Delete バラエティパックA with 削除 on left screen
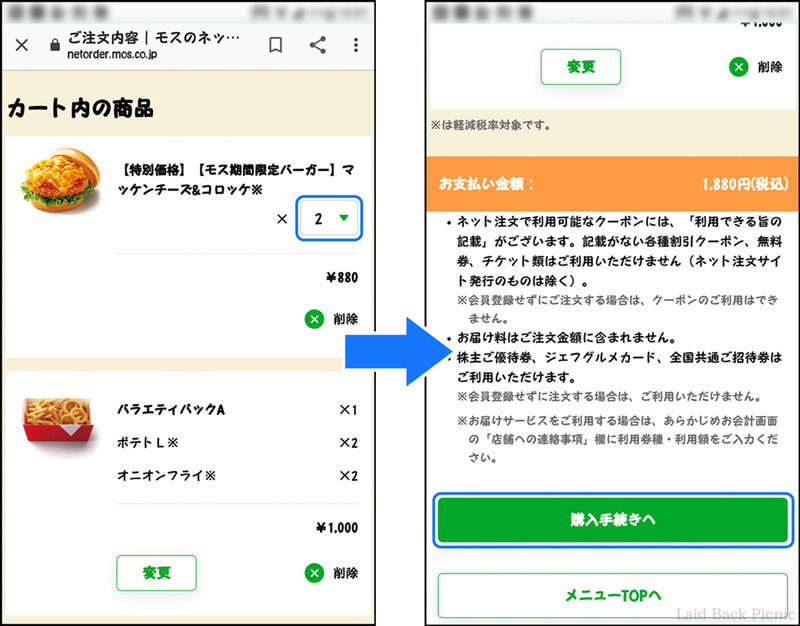The height and width of the screenshot is (626, 800). click(331, 573)
